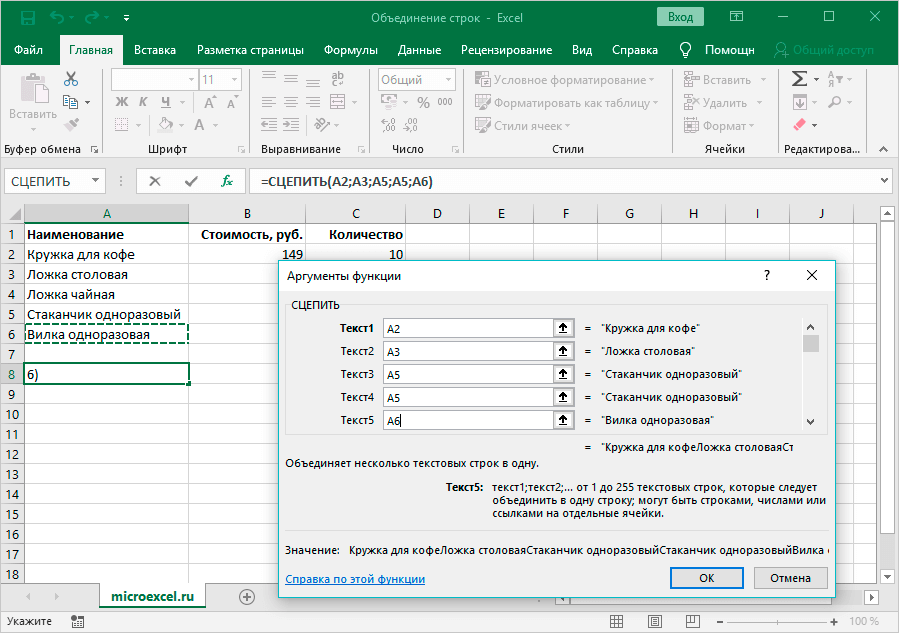
Task: Toggle underline Ч formatting
Action: 166,102
